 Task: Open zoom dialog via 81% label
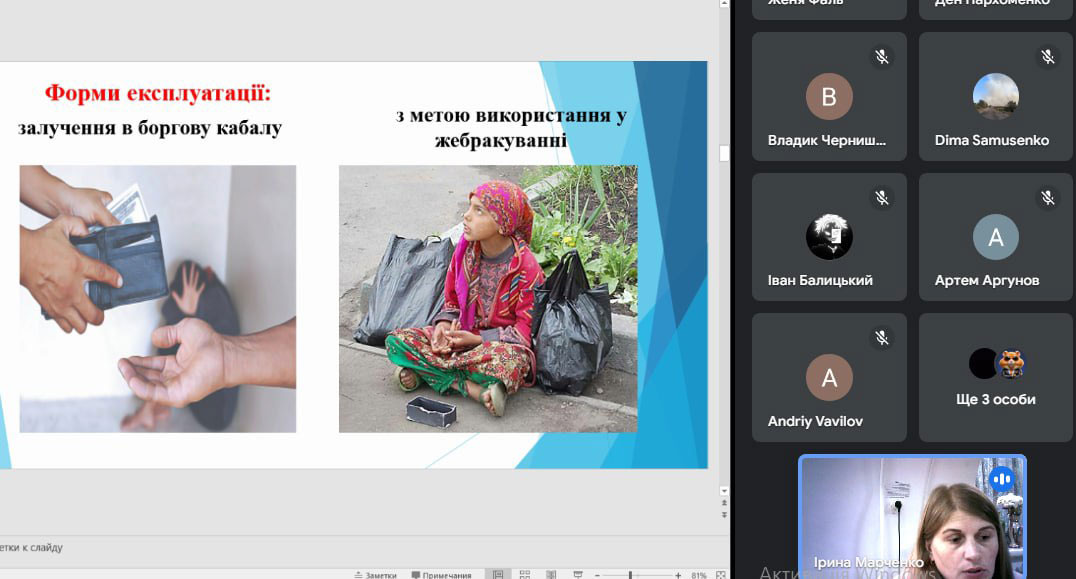699,575
